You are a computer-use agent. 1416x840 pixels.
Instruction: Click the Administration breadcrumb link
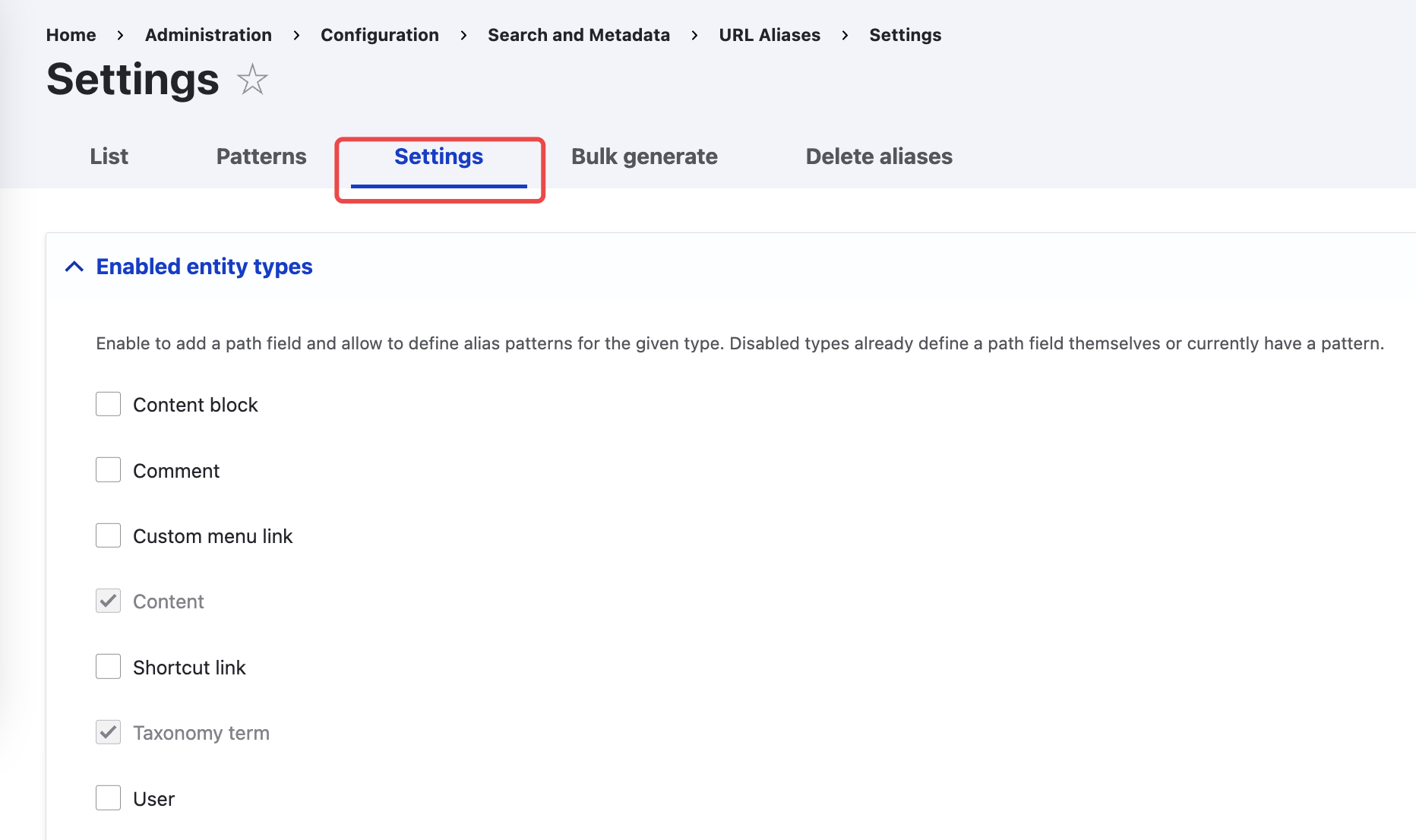pyautogui.click(x=208, y=35)
